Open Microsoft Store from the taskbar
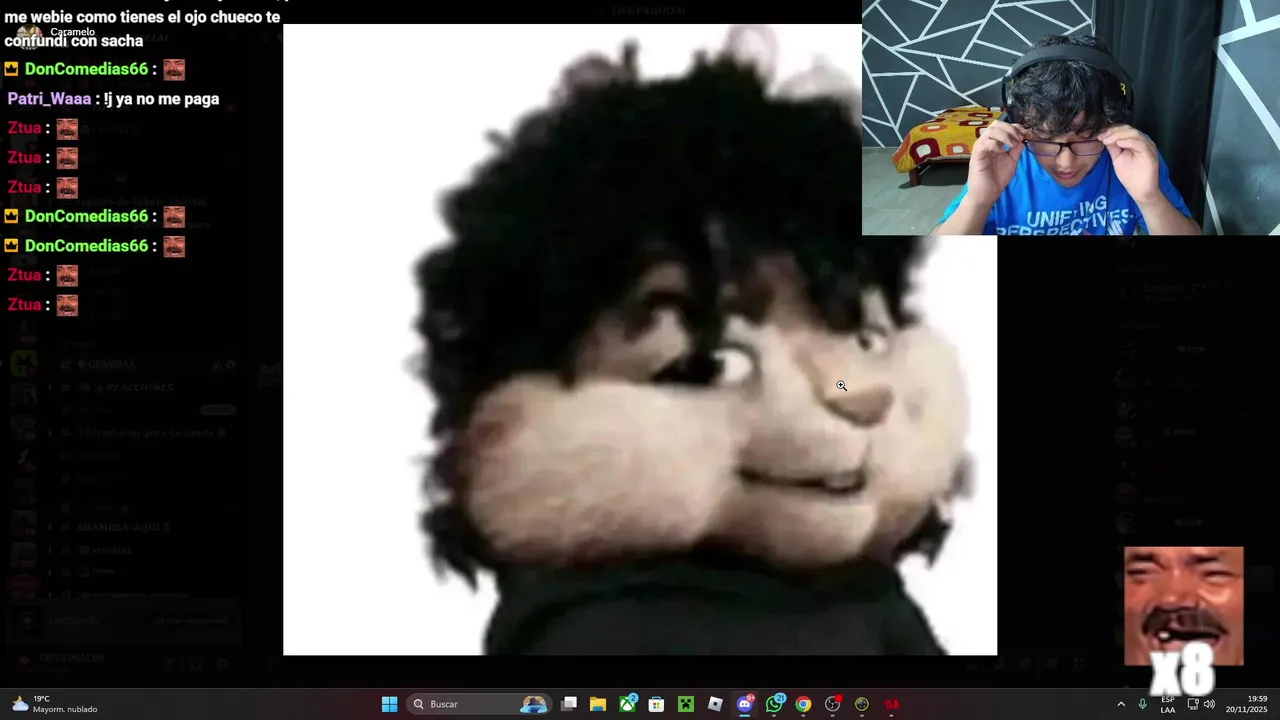Screen dimensions: 1280x720 [656, 704]
